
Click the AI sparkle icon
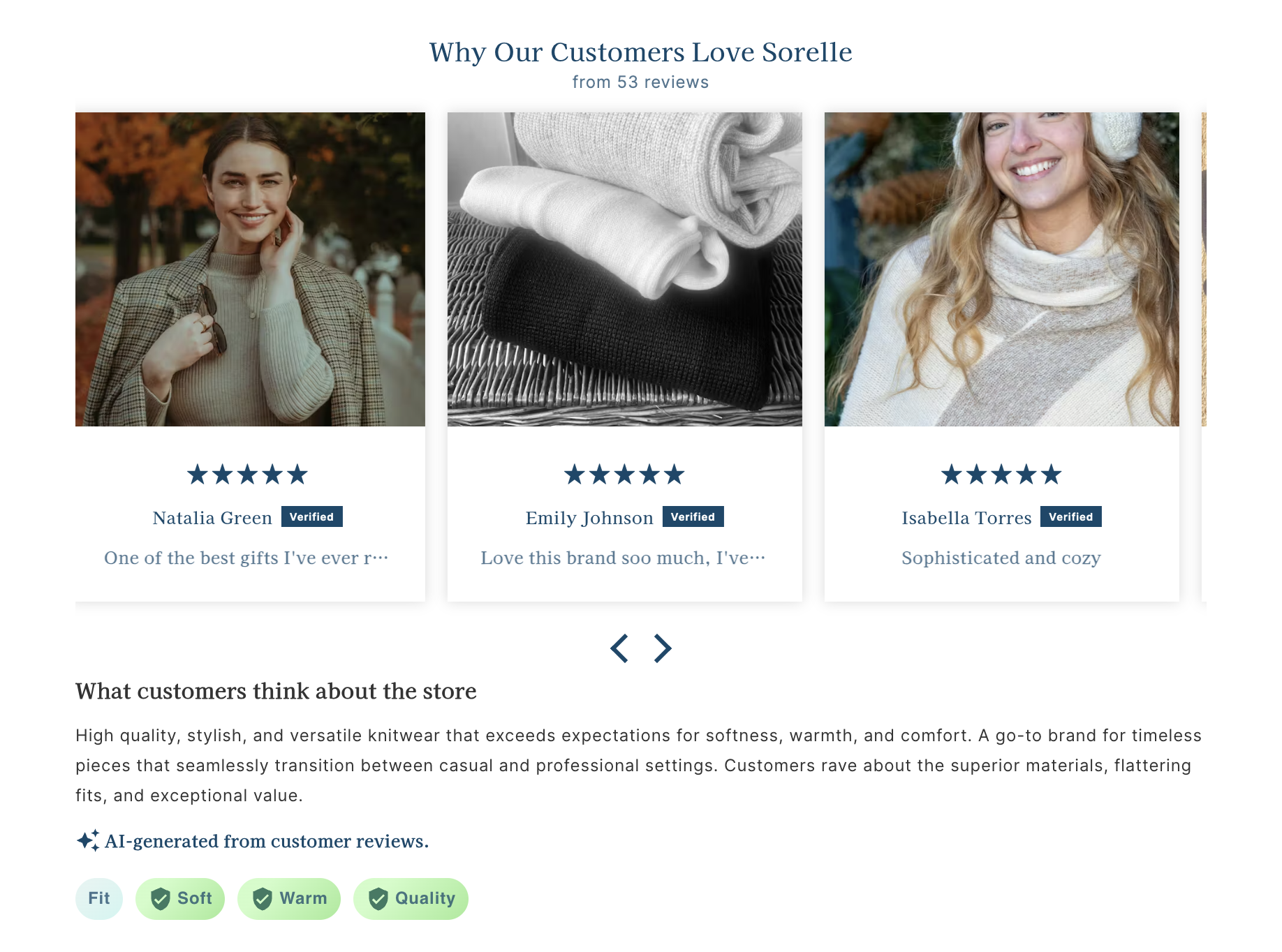(88, 840)
